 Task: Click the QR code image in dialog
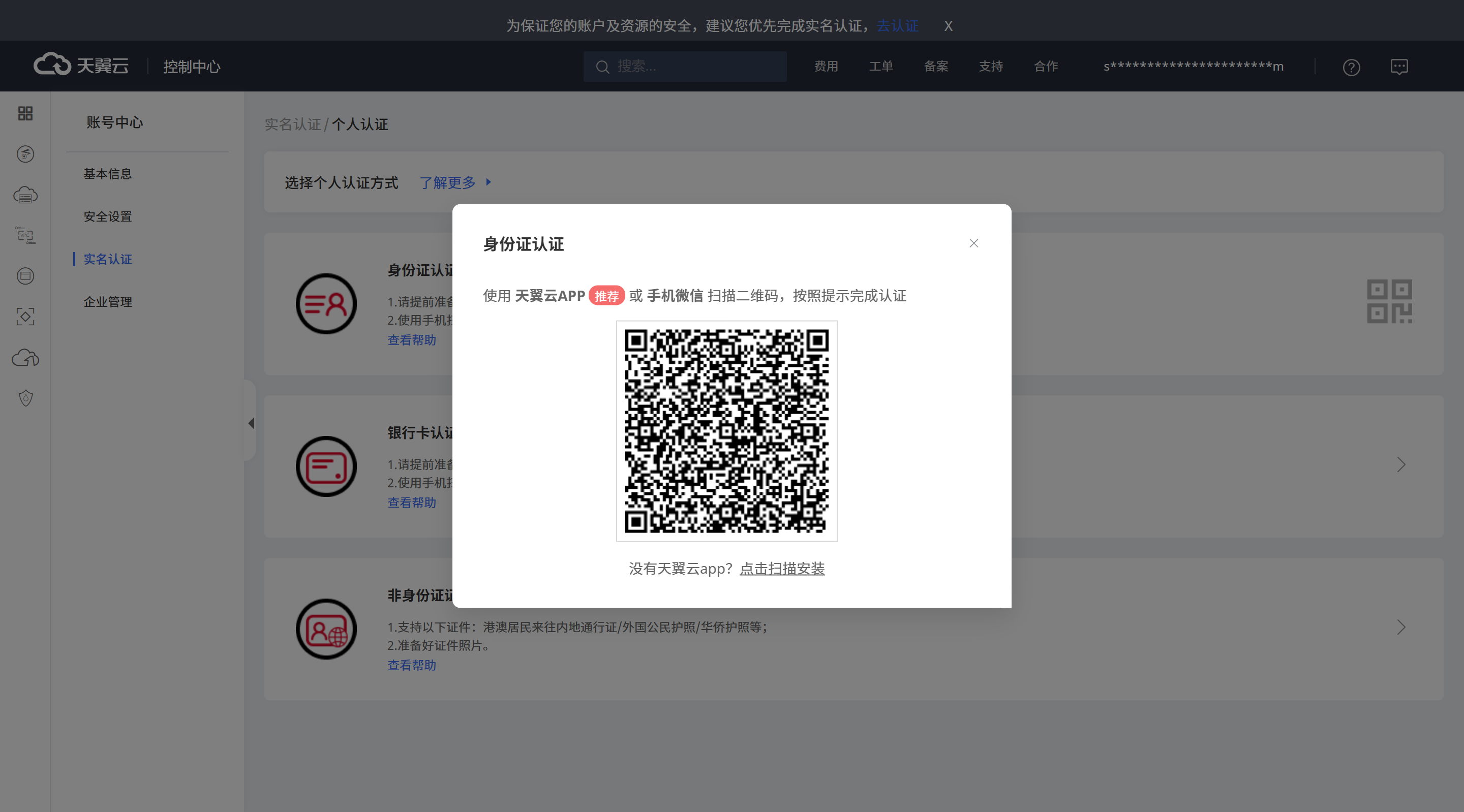(x=726, y=431)
